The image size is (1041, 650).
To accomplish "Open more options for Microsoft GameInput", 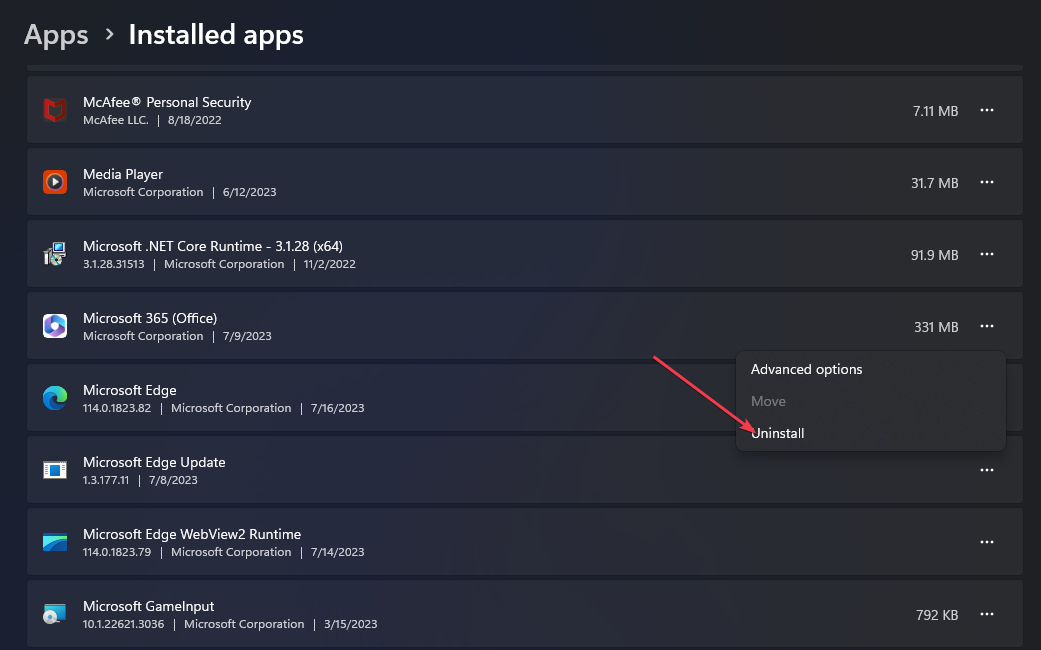I will pos(987,614).
